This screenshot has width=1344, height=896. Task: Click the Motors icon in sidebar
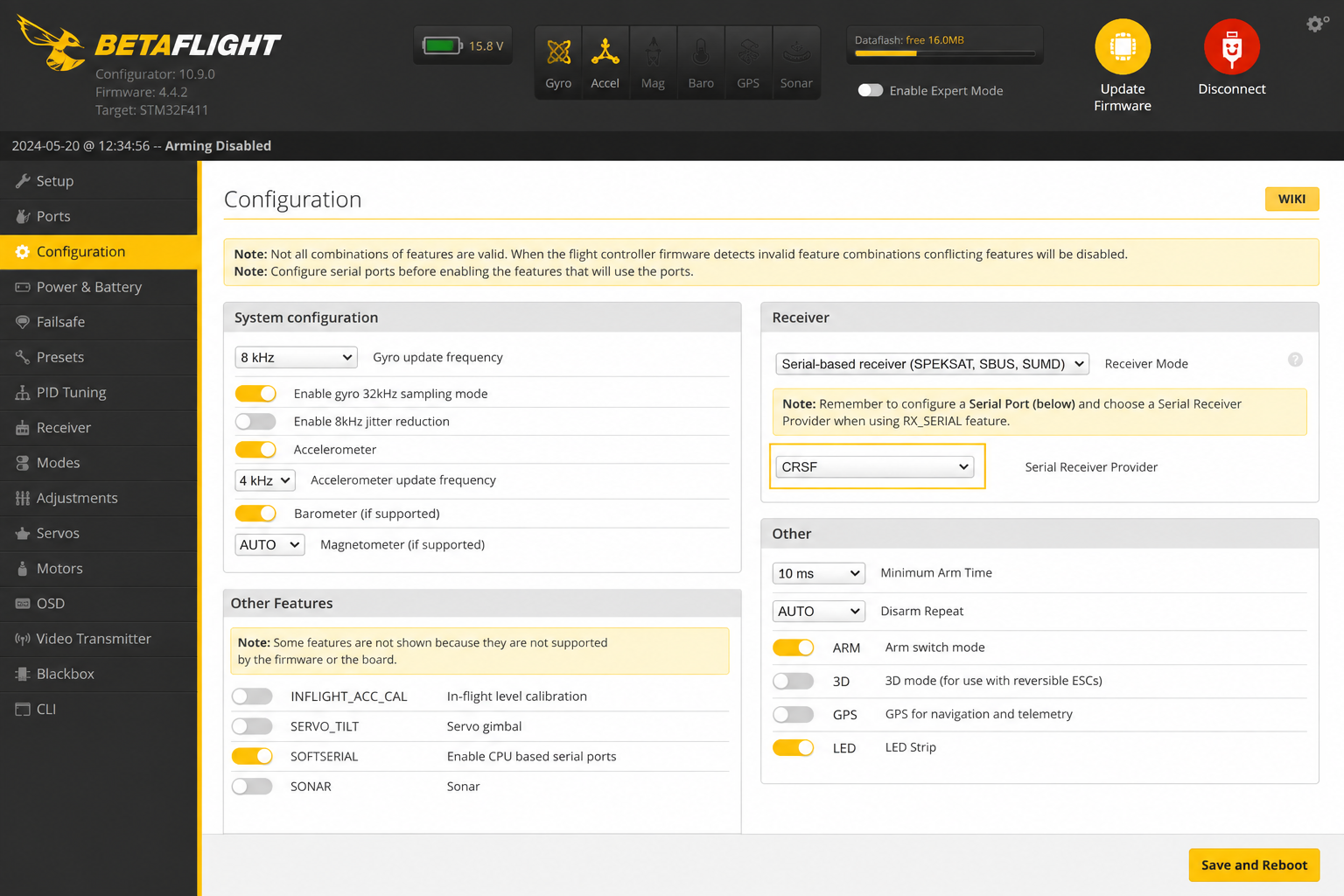23,569
